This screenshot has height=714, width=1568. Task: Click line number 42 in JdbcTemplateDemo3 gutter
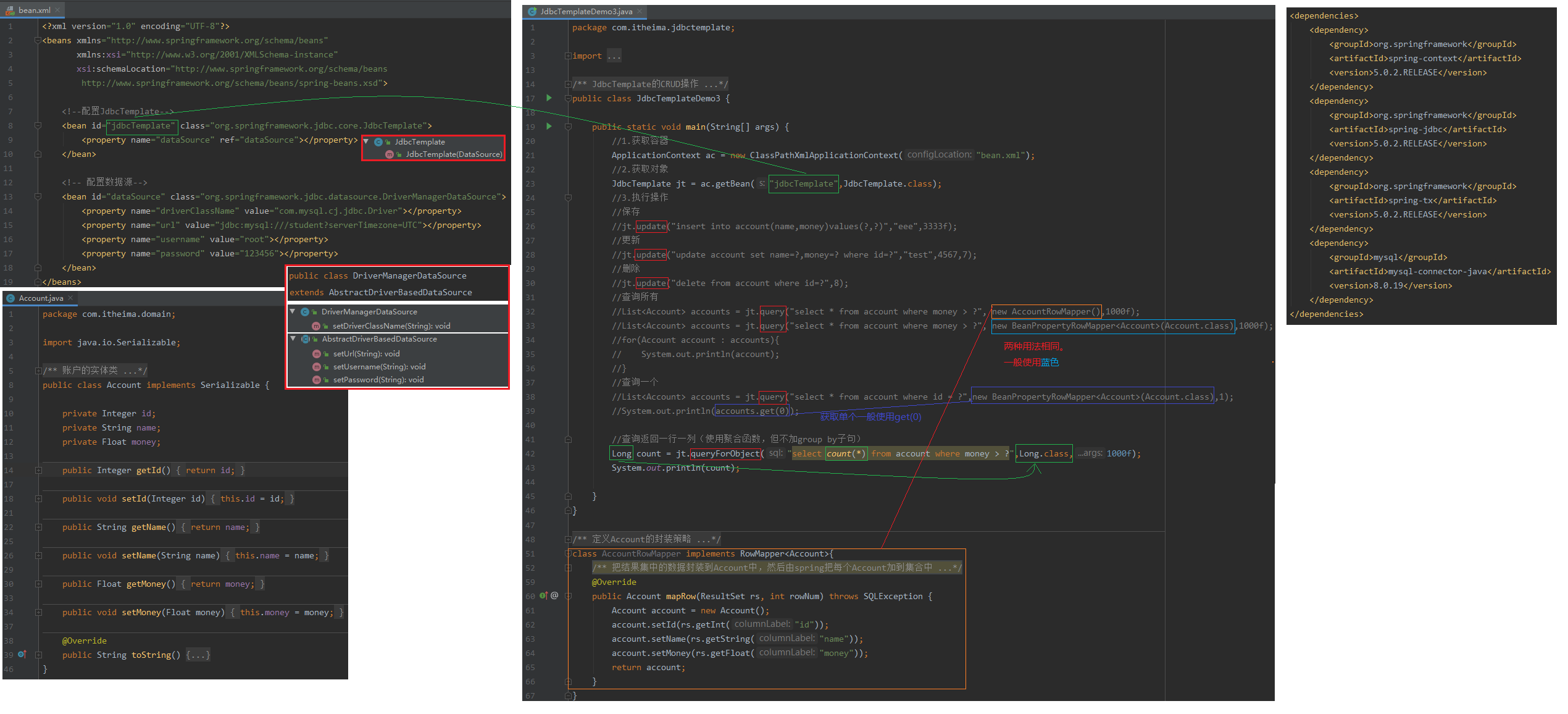tap(530, 454)
